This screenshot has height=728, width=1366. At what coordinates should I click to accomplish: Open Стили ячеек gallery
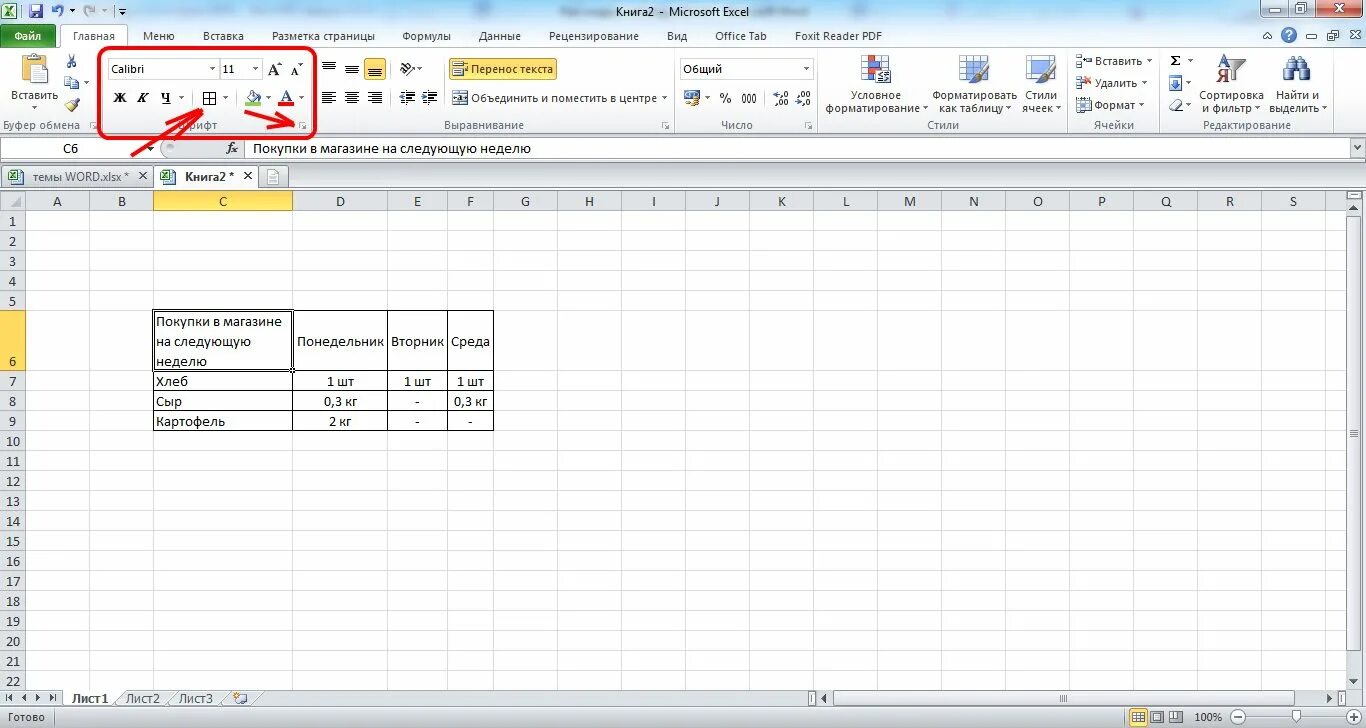pos(1041,85)
